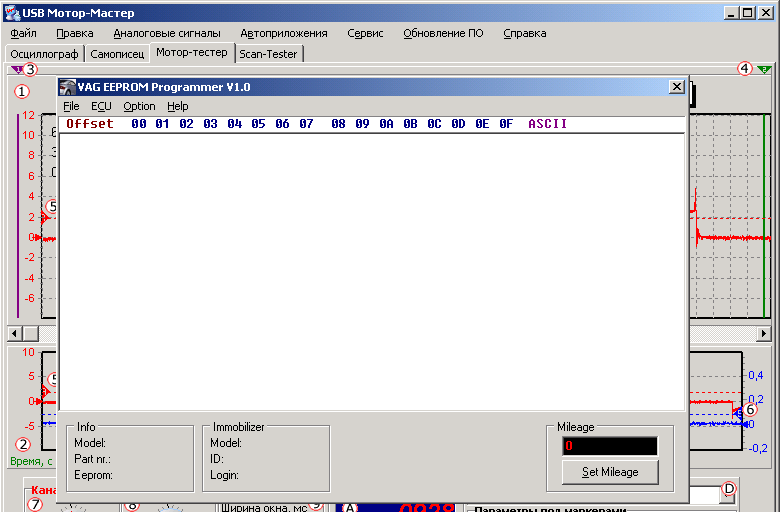Click the green marker 2 triangle icon
Screen dimensions: 782x512
[764, 69]
